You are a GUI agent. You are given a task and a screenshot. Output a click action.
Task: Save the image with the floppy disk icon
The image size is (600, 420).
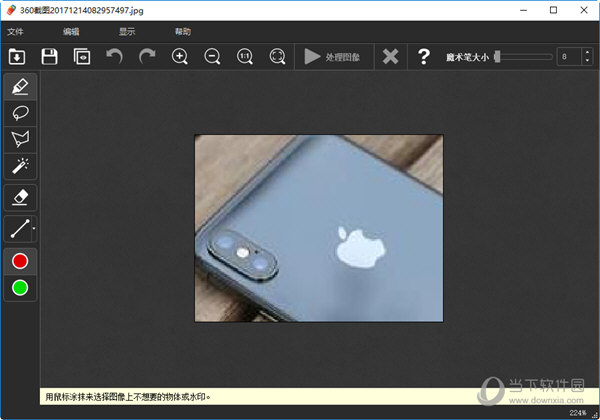pos(49,57)
